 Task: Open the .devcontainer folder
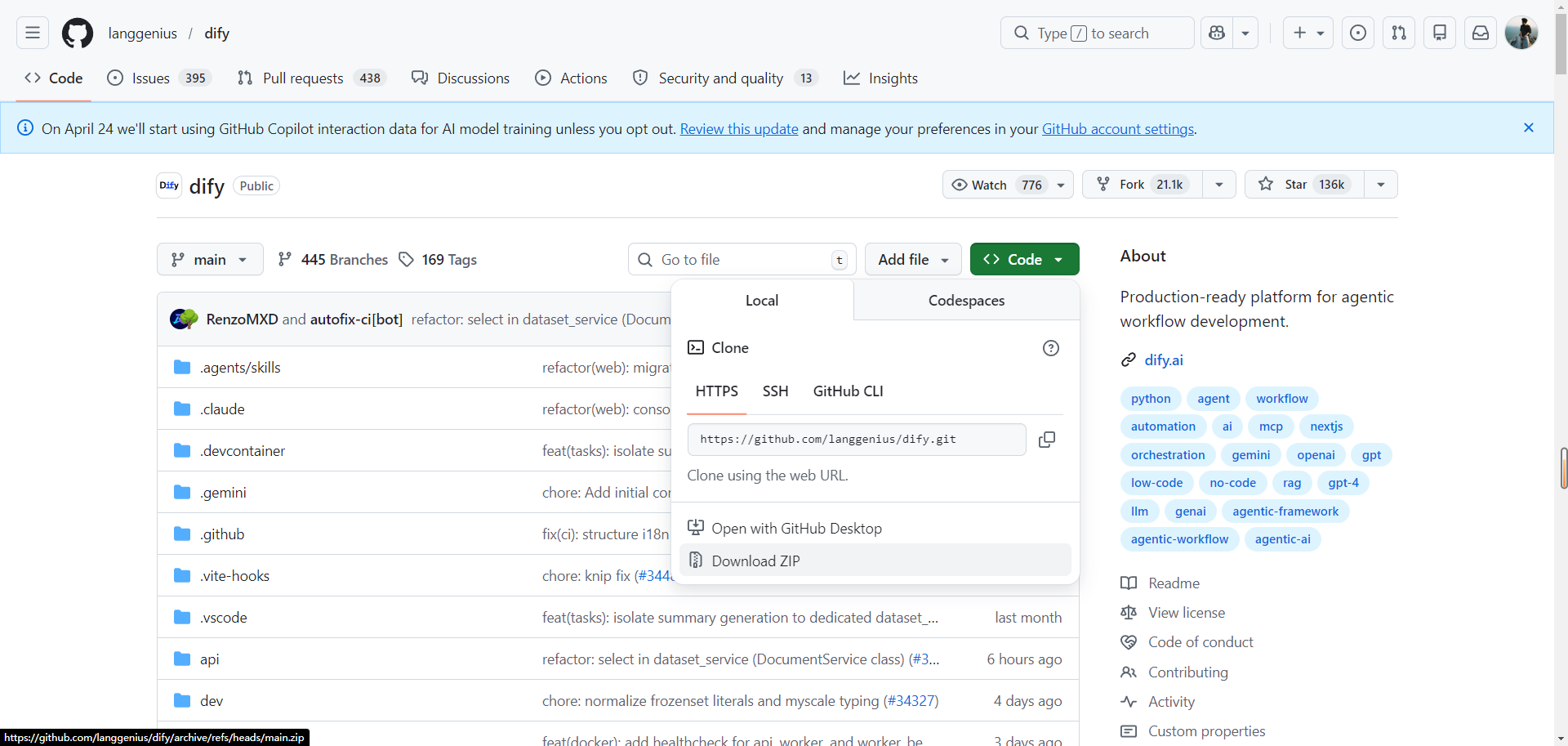(x=243, y=451)
